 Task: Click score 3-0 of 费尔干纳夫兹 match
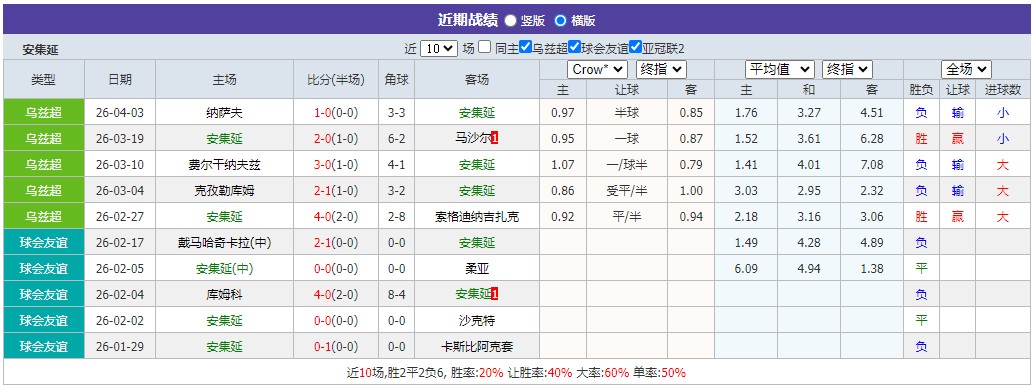pos(323,165)
